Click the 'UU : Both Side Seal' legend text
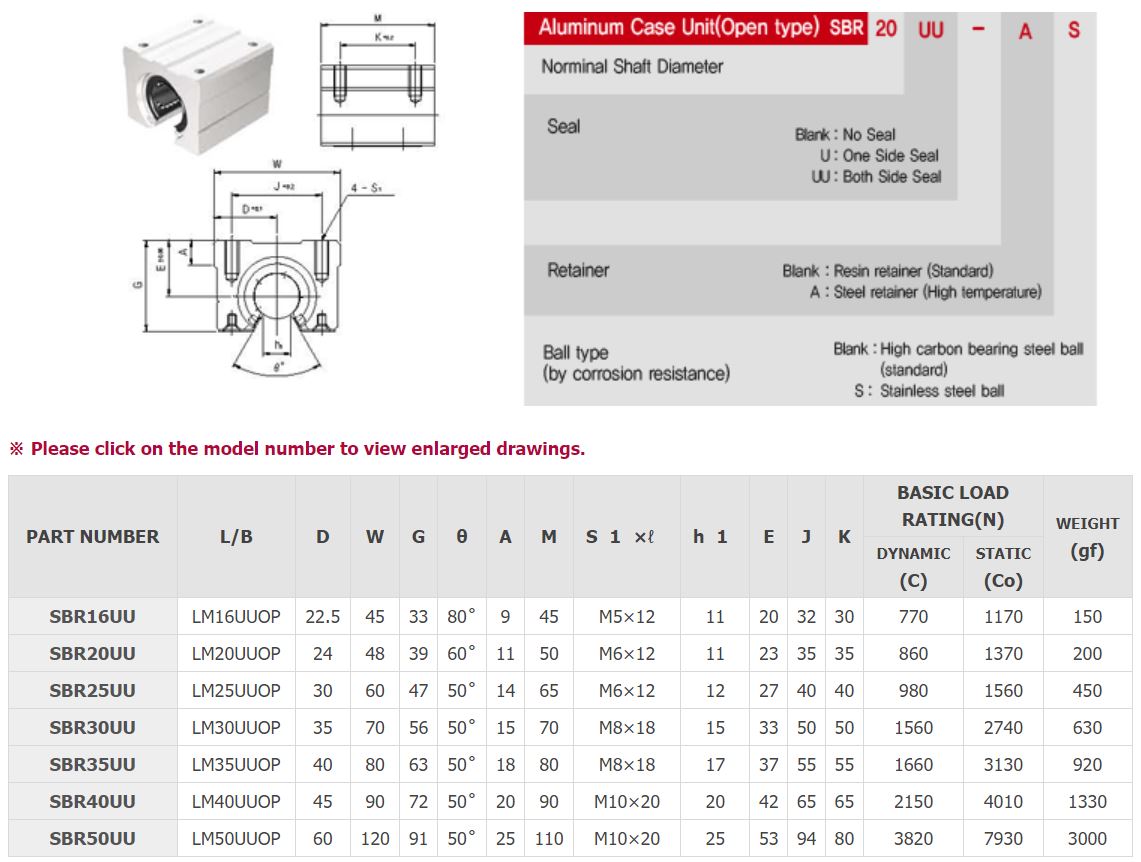The height and width of the screenshot is (862, 1141). (x=876, y=177)
